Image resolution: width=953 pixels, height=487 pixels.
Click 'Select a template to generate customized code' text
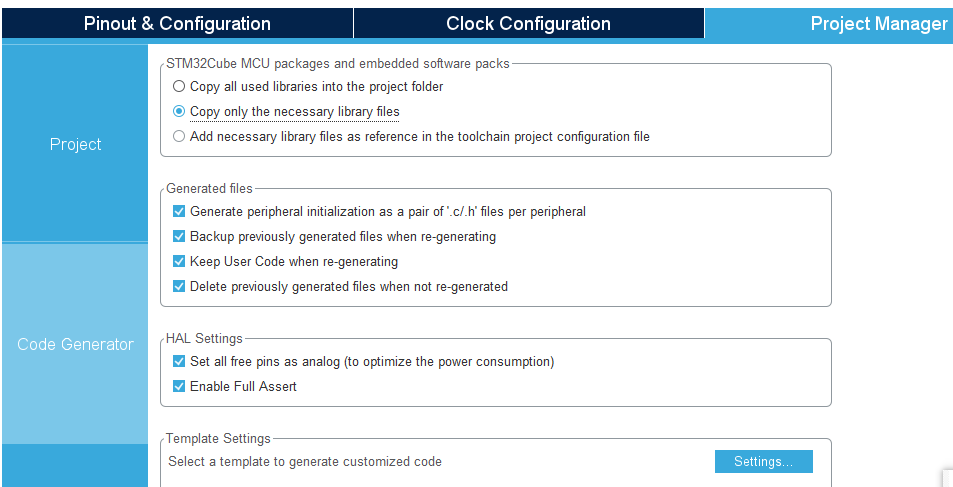click(x=305, y=462)
